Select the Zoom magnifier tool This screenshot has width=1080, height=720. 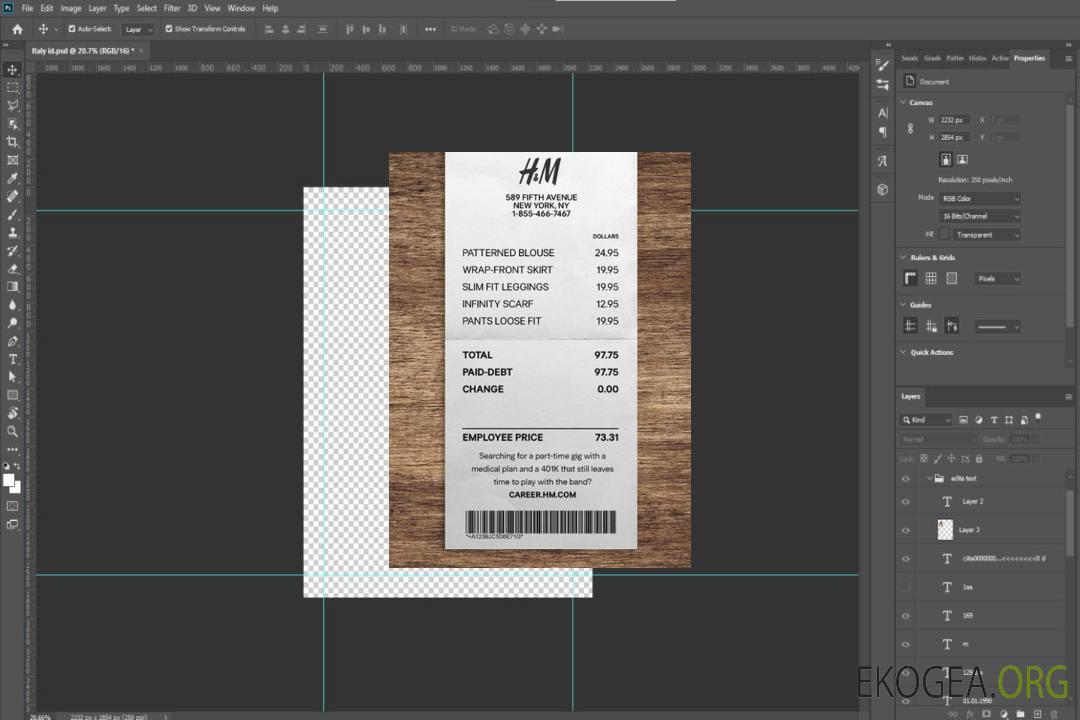click(x=12, y=431)
